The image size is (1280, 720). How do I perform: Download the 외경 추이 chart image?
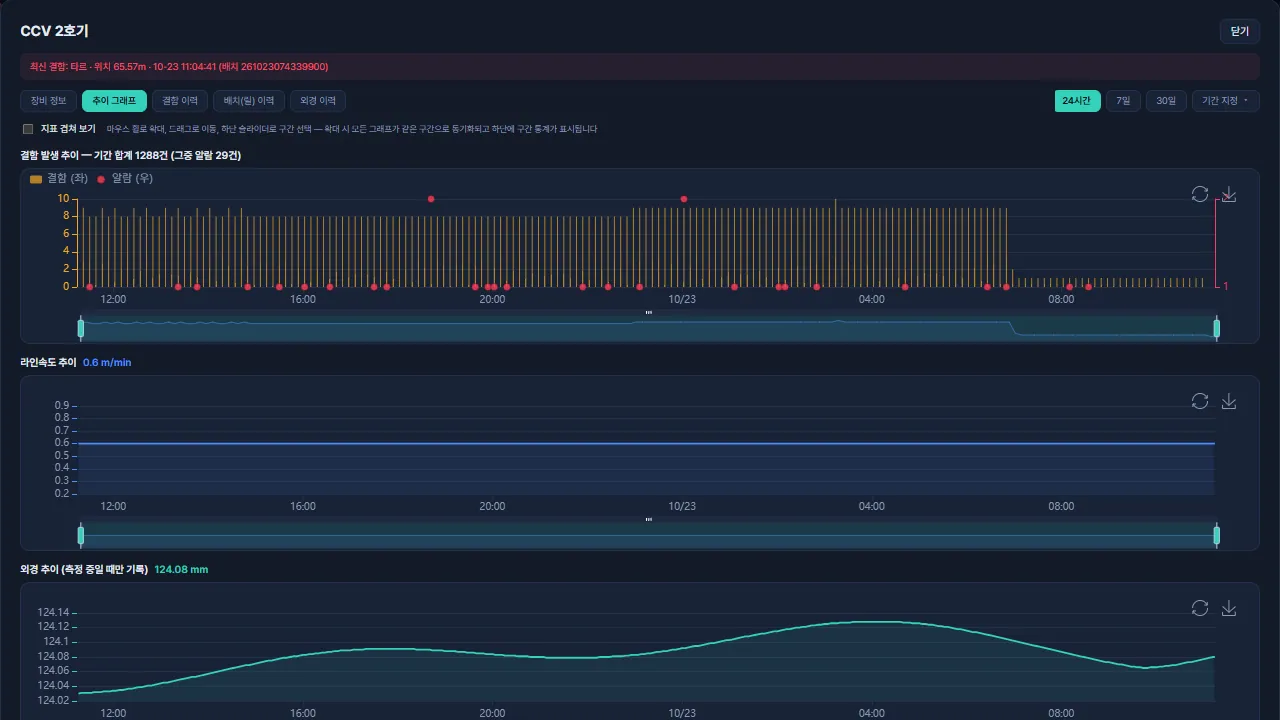[x=1229, y=608]
